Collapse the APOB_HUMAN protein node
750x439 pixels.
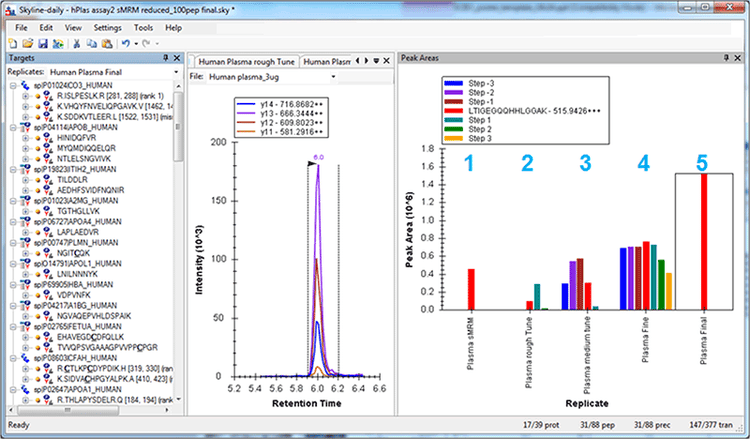point(10,128)
